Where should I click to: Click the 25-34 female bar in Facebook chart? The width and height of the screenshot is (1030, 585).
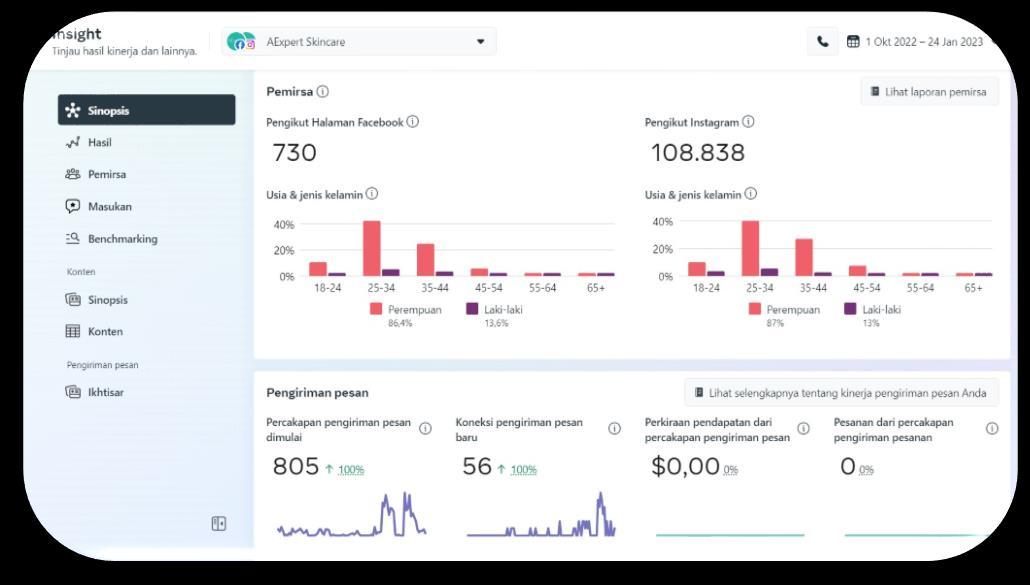click(x=372, y=248)
